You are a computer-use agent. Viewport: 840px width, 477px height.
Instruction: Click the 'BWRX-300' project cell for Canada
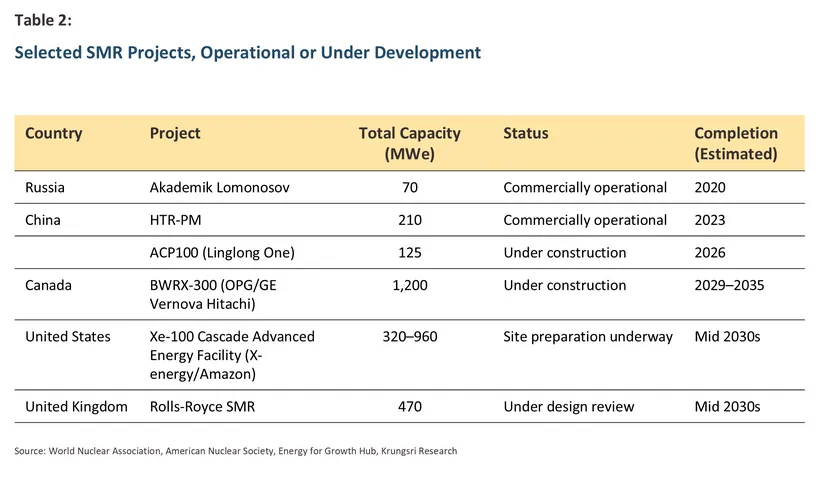[212, 294]
